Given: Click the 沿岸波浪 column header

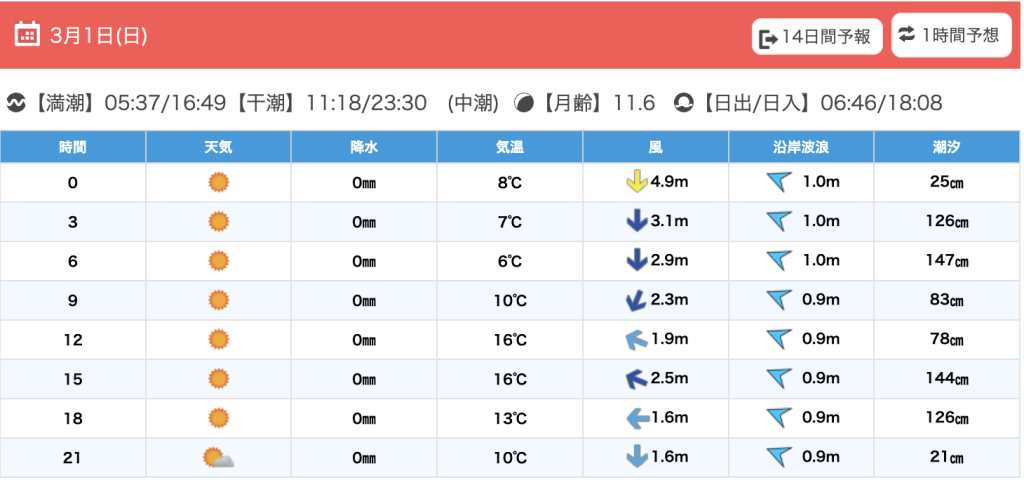Looking at the screenshot, I should click(x=801, y=147).
